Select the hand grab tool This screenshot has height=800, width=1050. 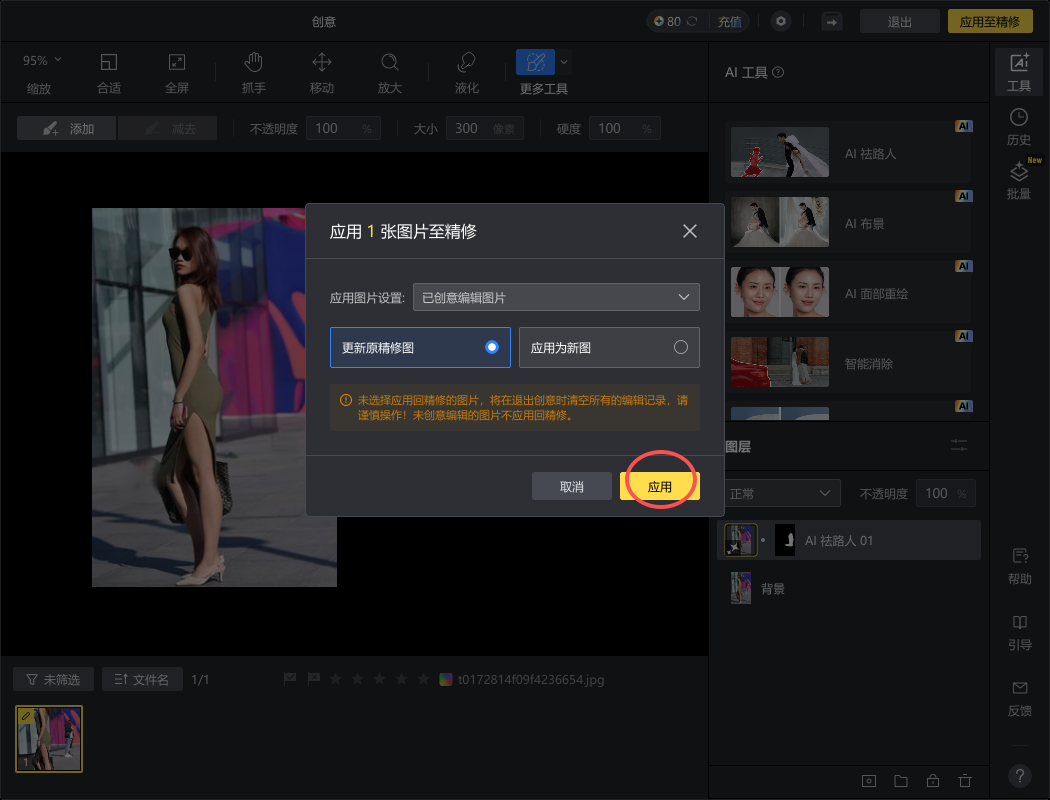(x=253, y=64)
